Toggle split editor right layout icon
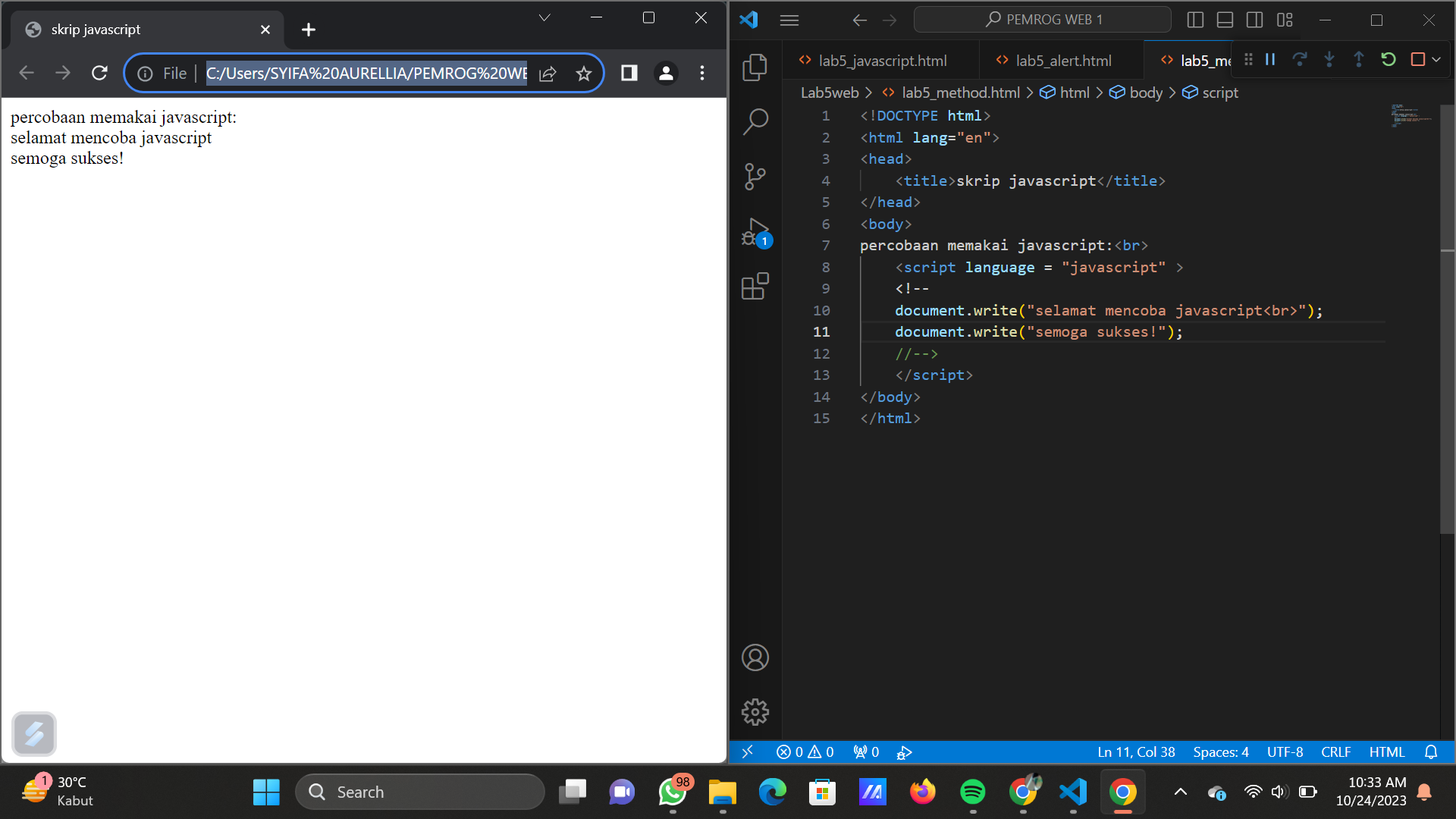 pyautogui.click(x=1255, y=20)
